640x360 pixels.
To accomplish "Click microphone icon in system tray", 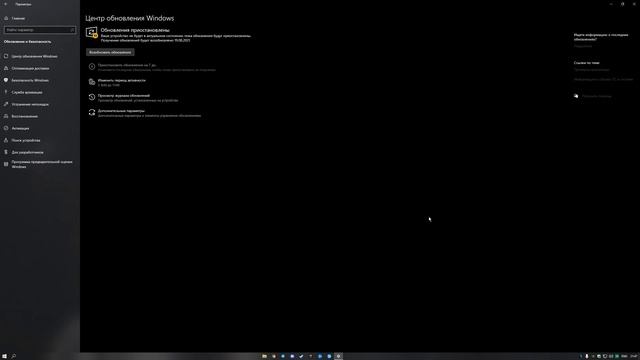I will [x=587, y=356].
